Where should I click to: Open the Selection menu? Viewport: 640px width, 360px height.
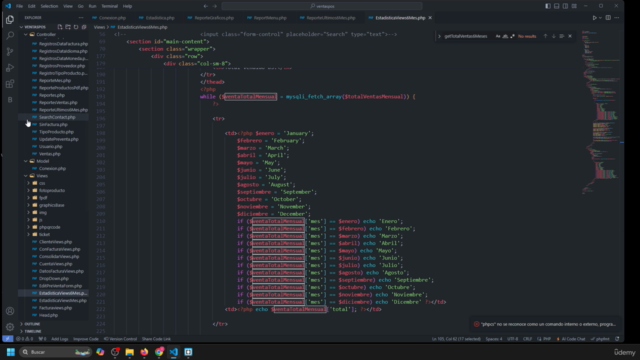tap(49, 6)
